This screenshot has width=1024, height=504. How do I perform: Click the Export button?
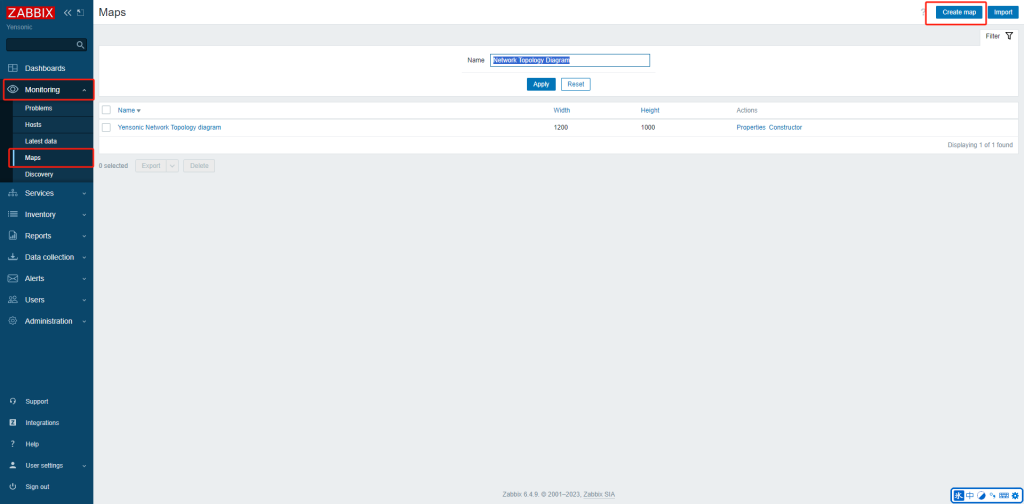(151, 166)
